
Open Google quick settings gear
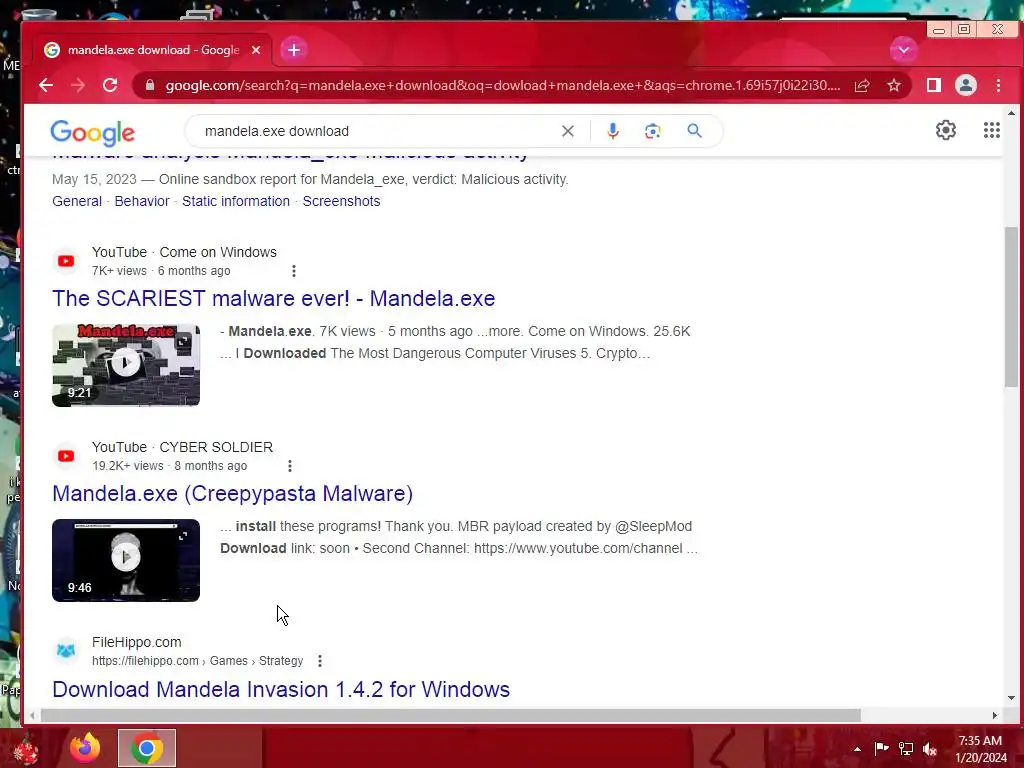pos(946,131)
